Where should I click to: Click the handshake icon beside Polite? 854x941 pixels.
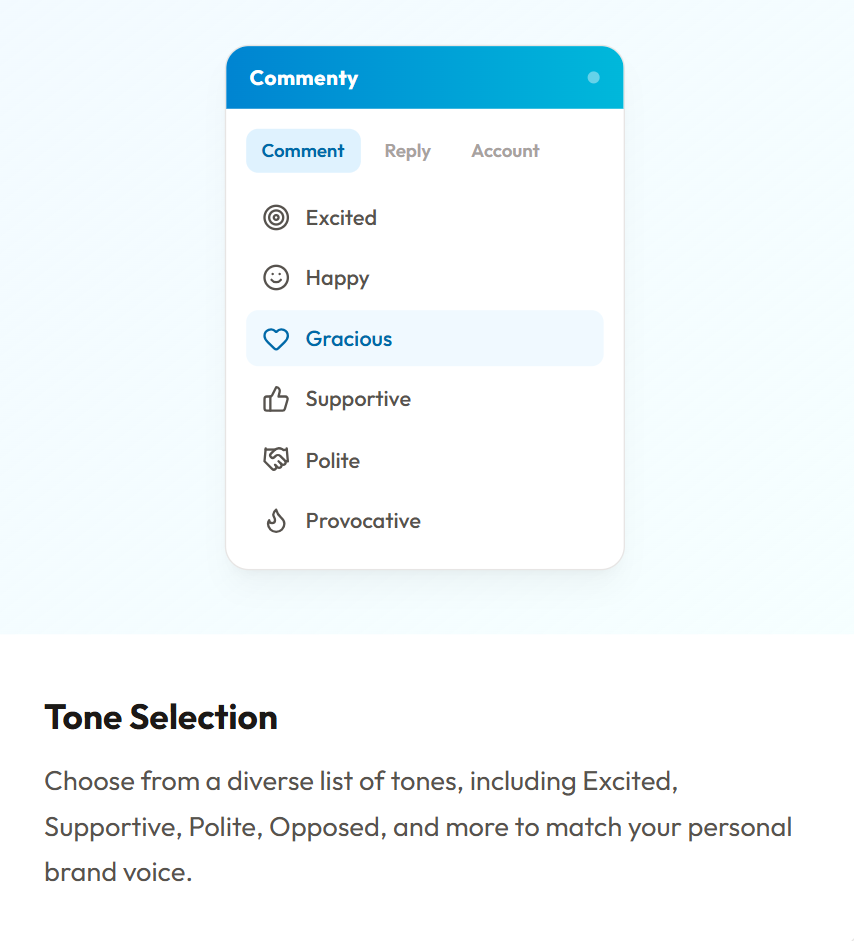(275, 460)
